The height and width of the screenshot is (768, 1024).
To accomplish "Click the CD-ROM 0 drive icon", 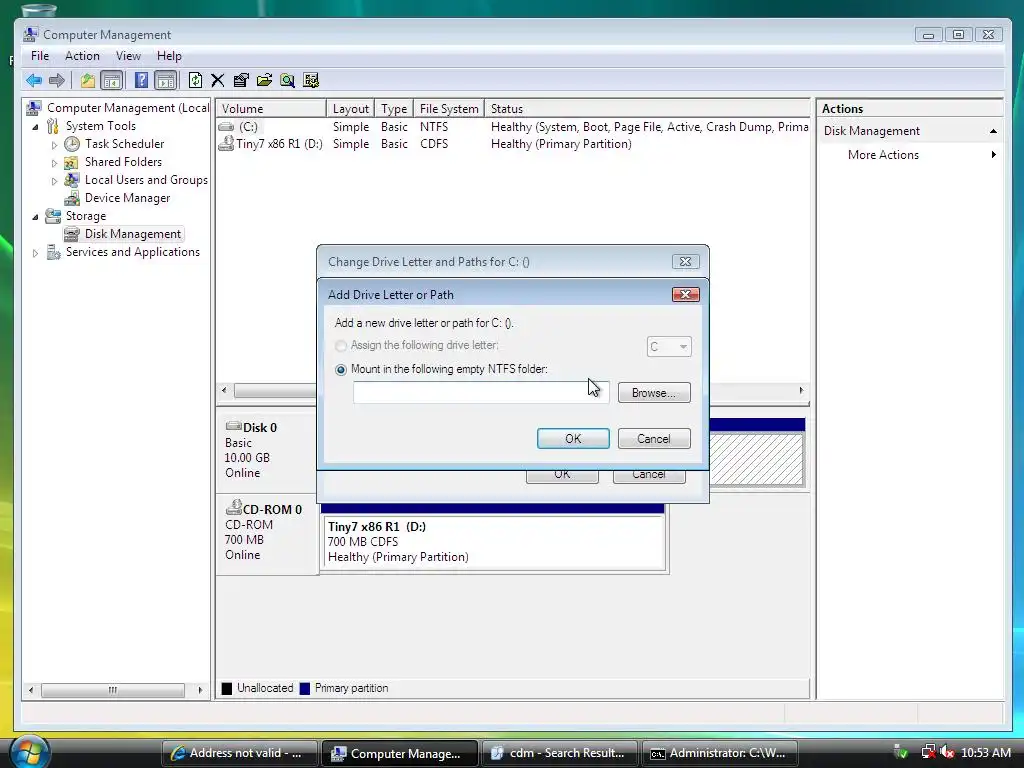I will tap(233, 507).
